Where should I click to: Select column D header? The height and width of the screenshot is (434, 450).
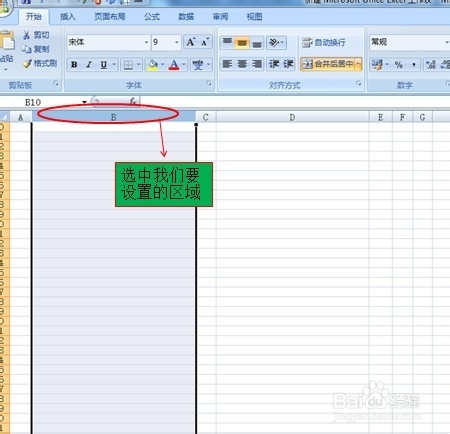[x=292, y=117]
